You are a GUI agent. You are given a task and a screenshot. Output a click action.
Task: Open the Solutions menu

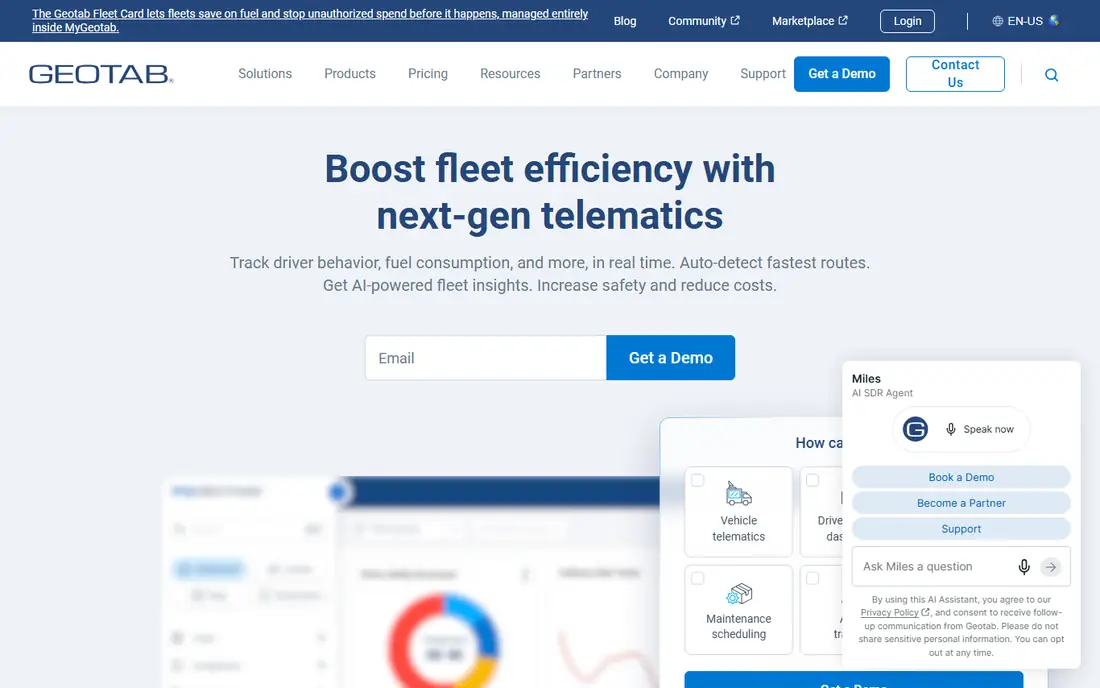coord(264,74)
